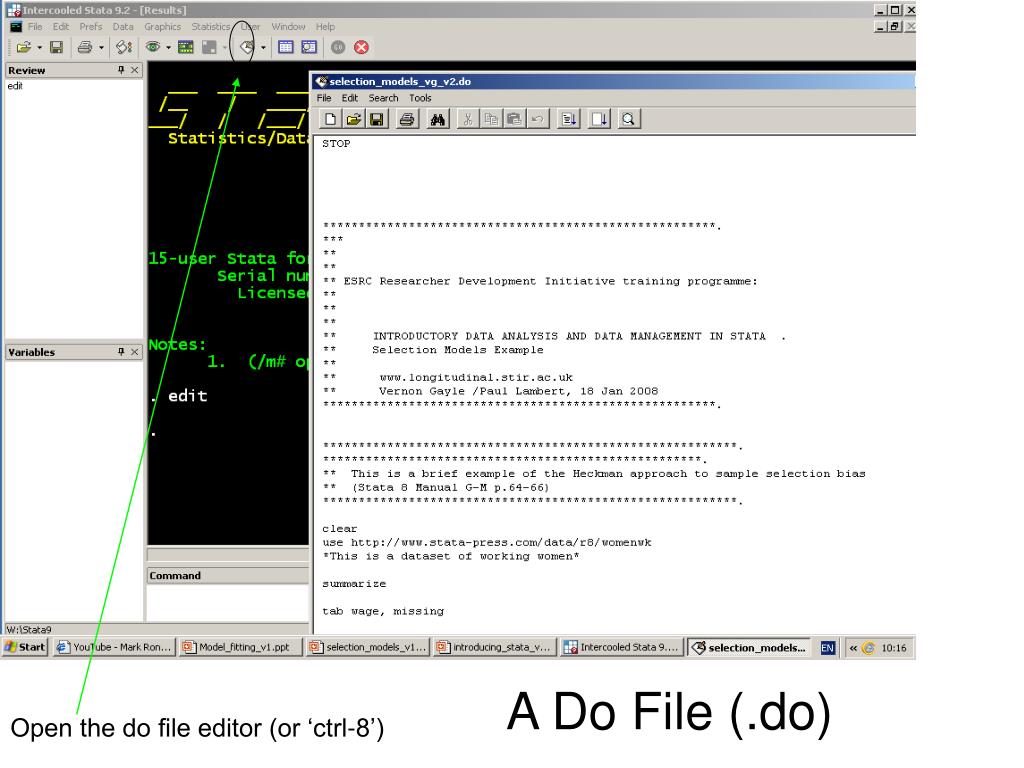Click the grey Go (more) icon
1024x768 pixels.
click(x=338, y=47)
